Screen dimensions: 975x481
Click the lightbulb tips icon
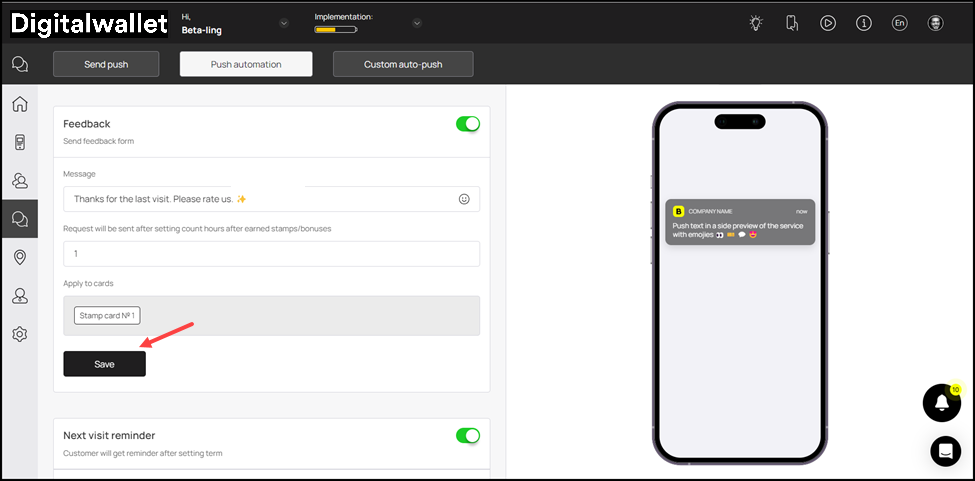[x=756, y=23]
